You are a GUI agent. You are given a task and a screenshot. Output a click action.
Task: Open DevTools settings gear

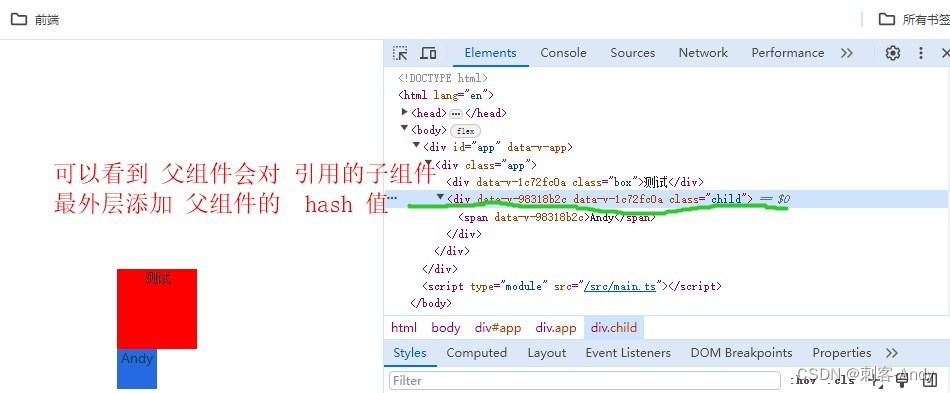pos(892,53)
